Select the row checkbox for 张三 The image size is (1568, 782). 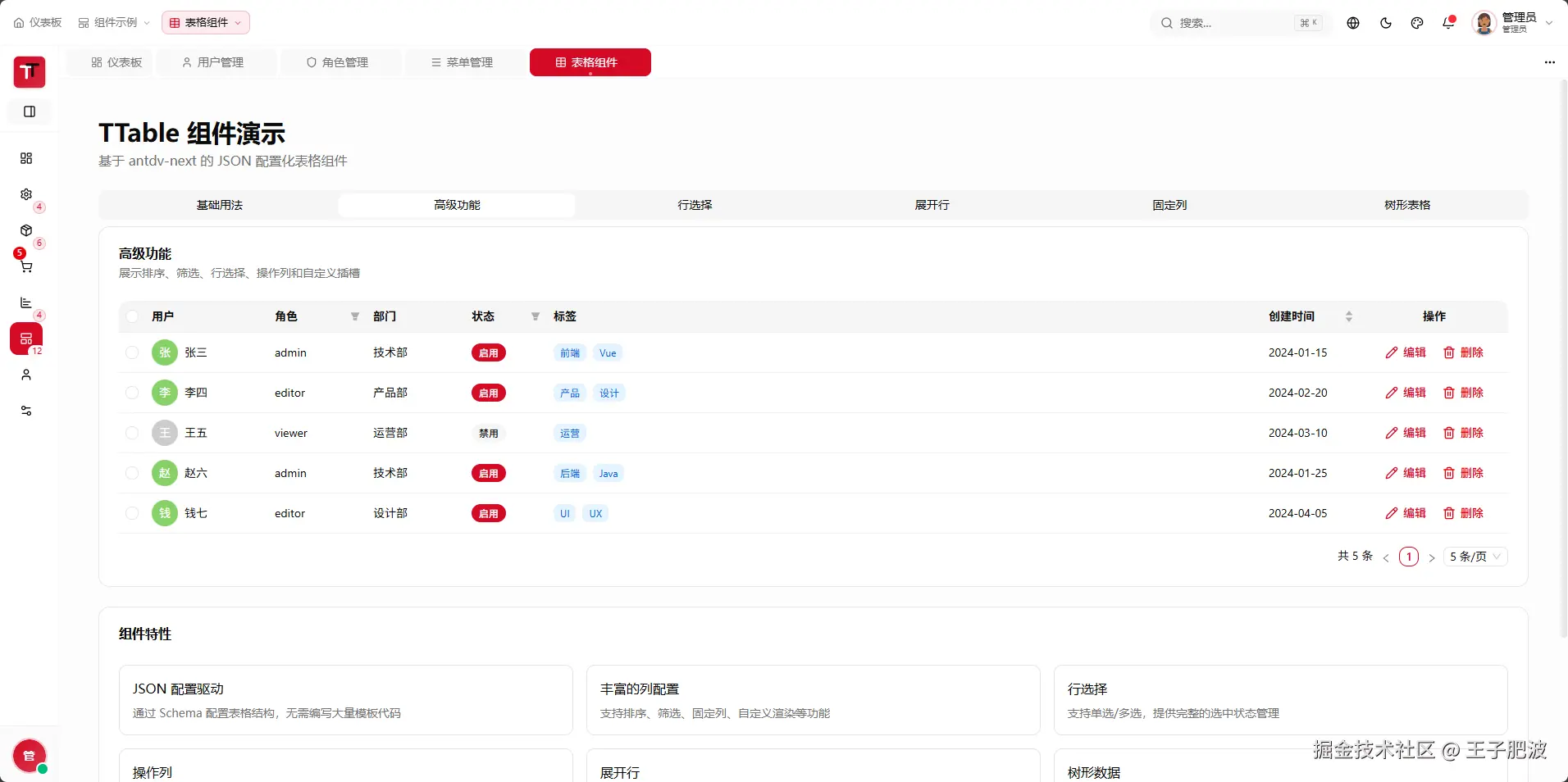coord(132,352)
